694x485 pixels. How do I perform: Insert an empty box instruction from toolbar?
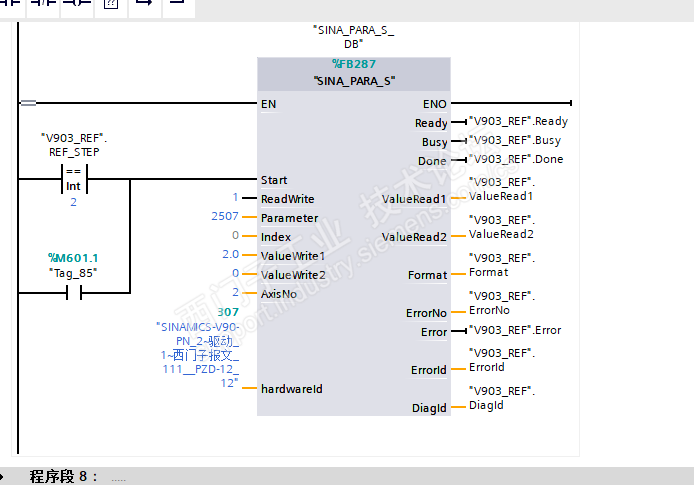click(x=111, y=5)
